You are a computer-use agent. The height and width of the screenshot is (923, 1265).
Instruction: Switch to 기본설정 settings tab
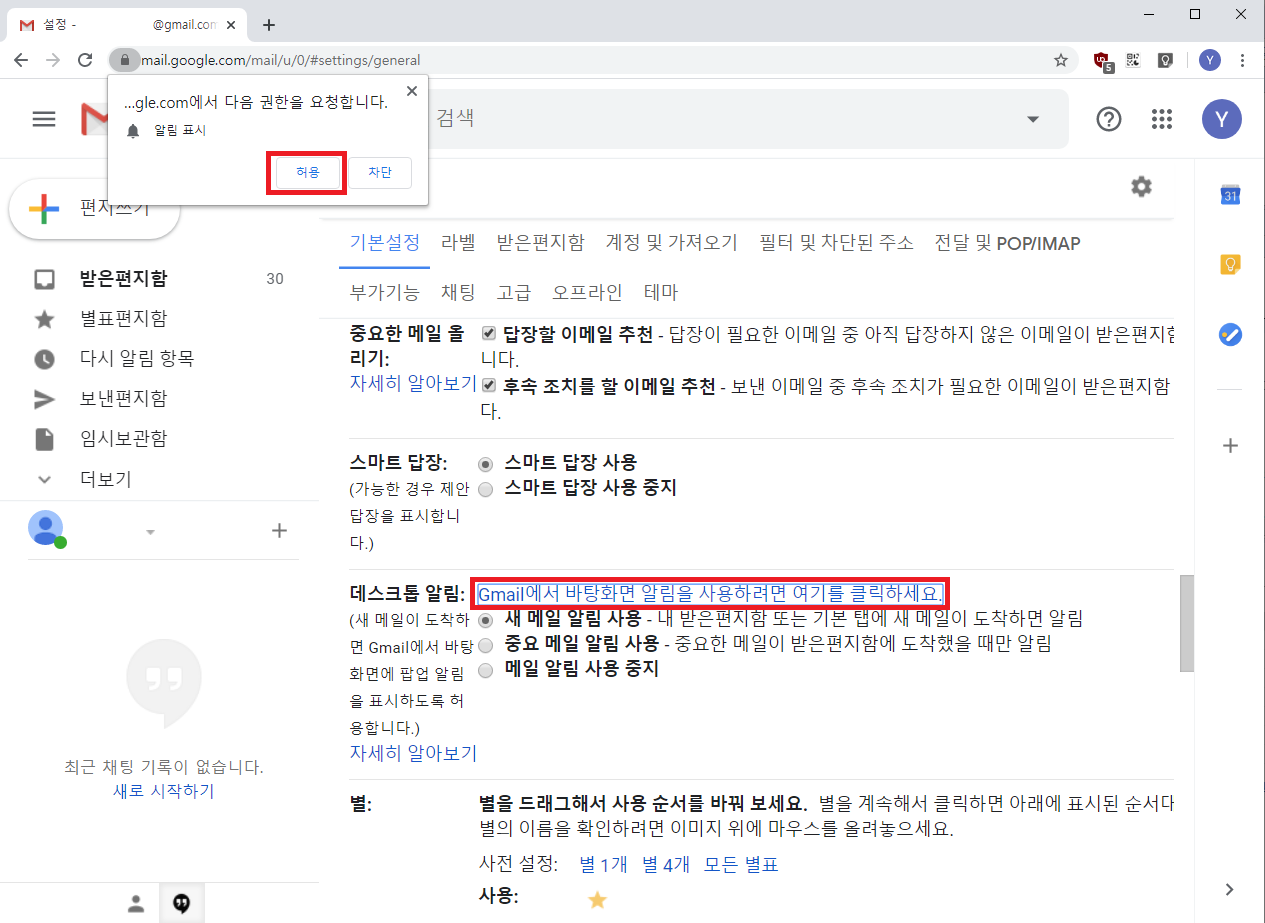tap(384, 243)
